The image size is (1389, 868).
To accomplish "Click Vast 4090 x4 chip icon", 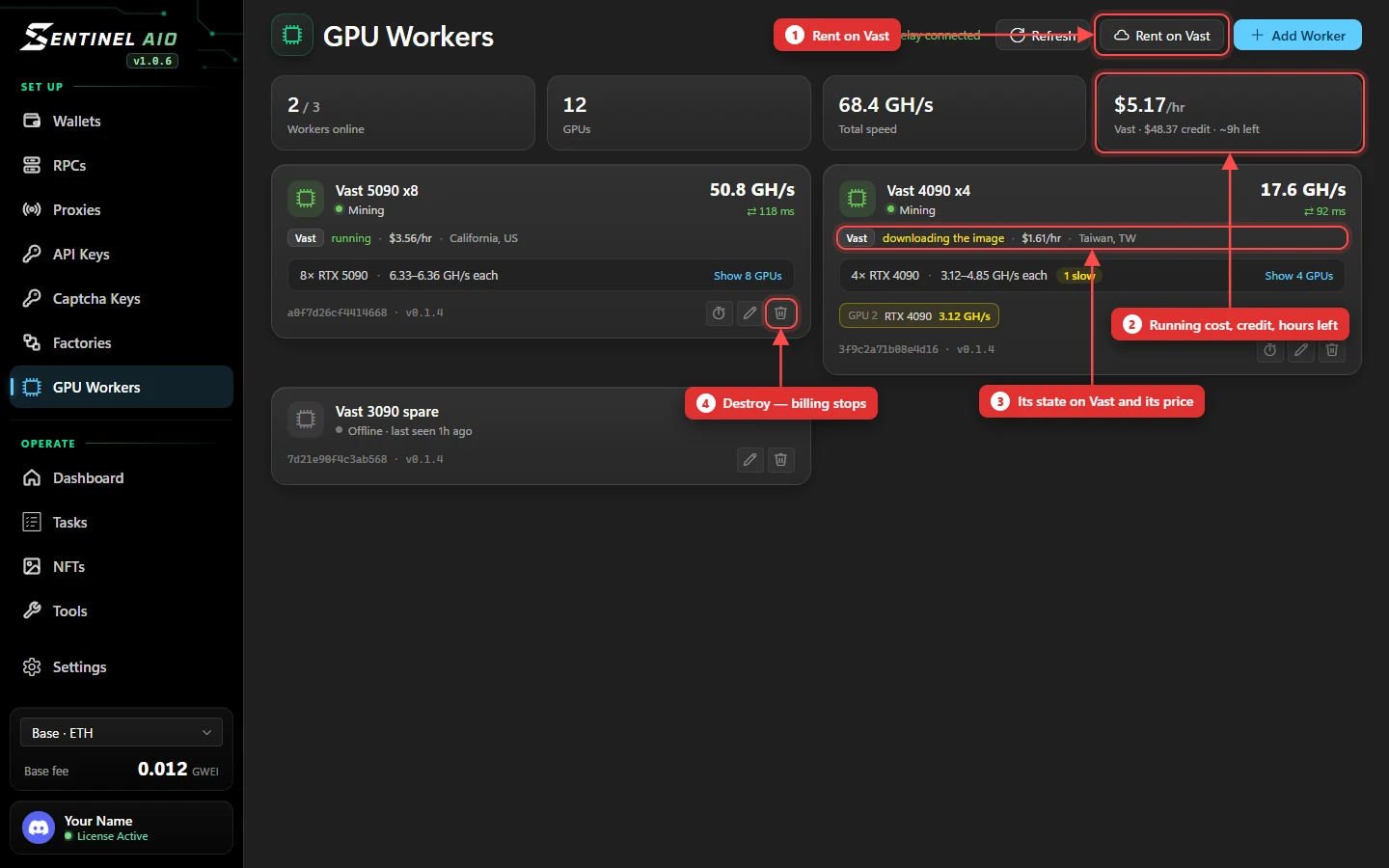I will [x=857, y=199].
